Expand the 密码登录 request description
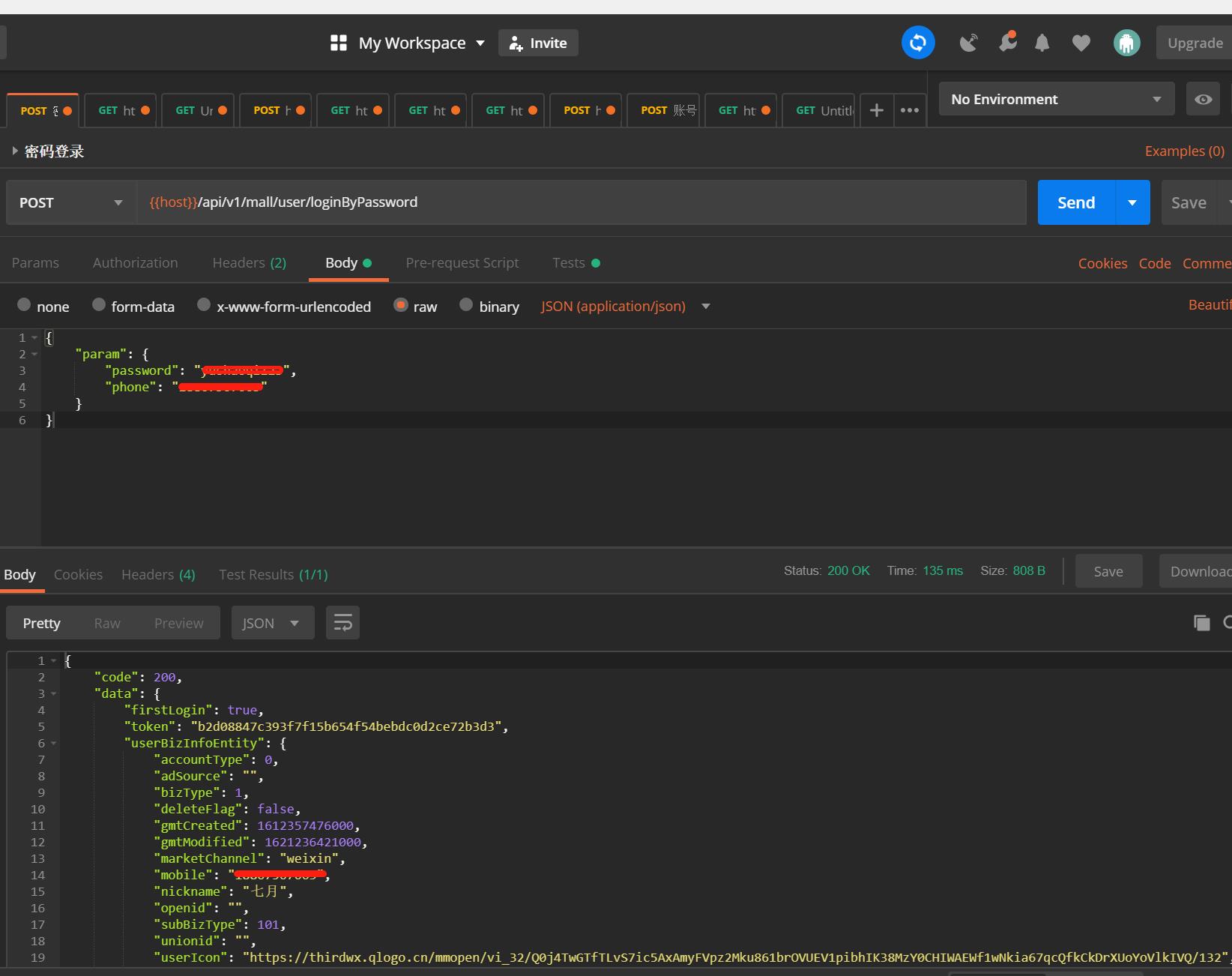 tap(14, 151)
